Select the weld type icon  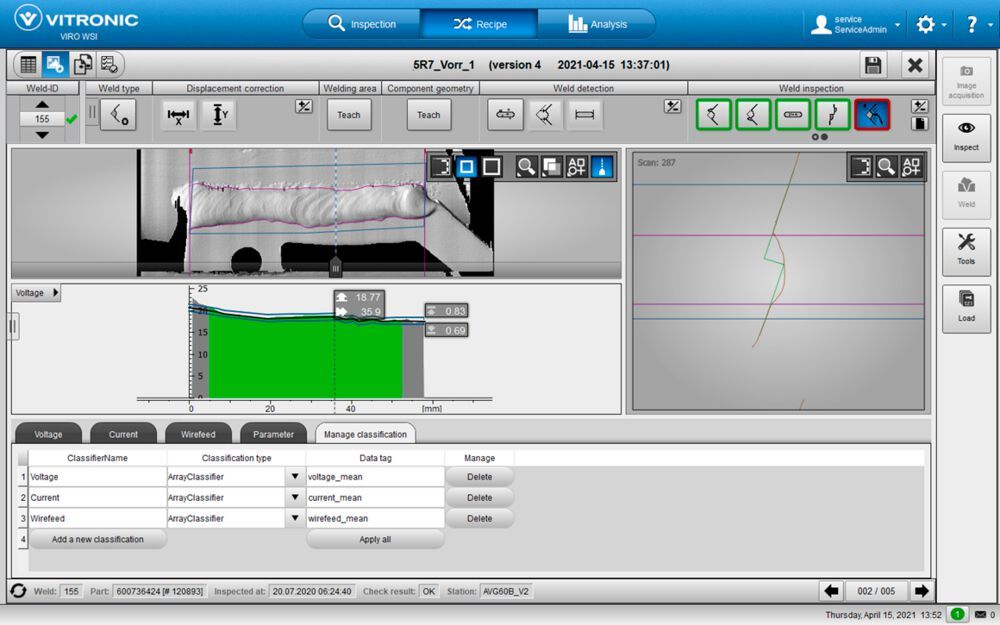click(119, 115)
